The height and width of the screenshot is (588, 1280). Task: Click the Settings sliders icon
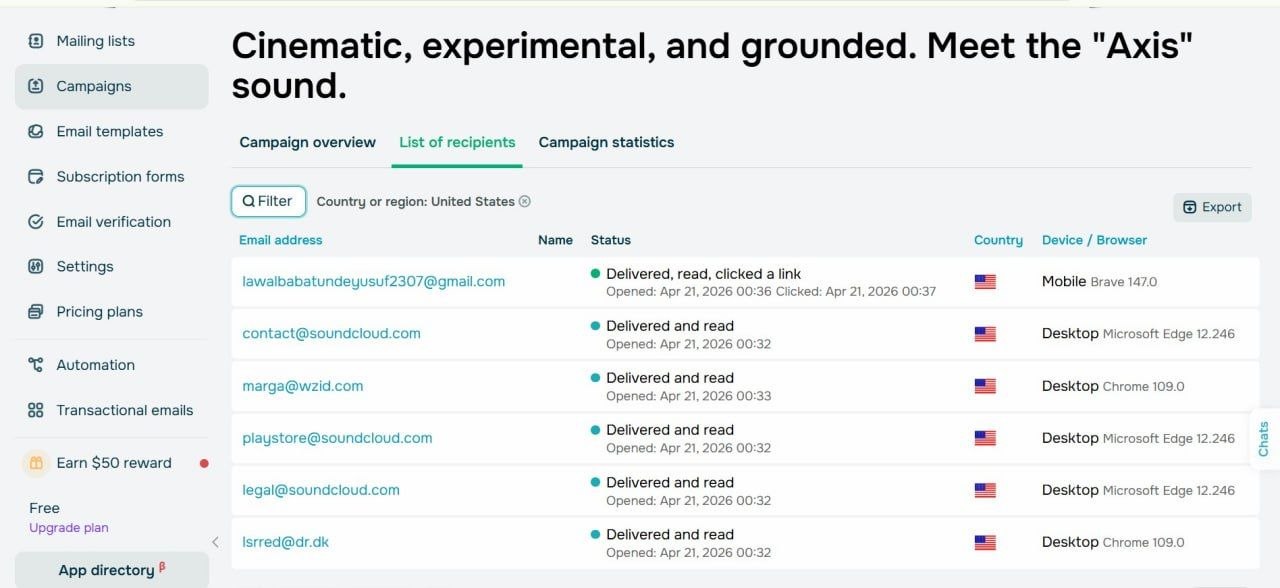36,266
